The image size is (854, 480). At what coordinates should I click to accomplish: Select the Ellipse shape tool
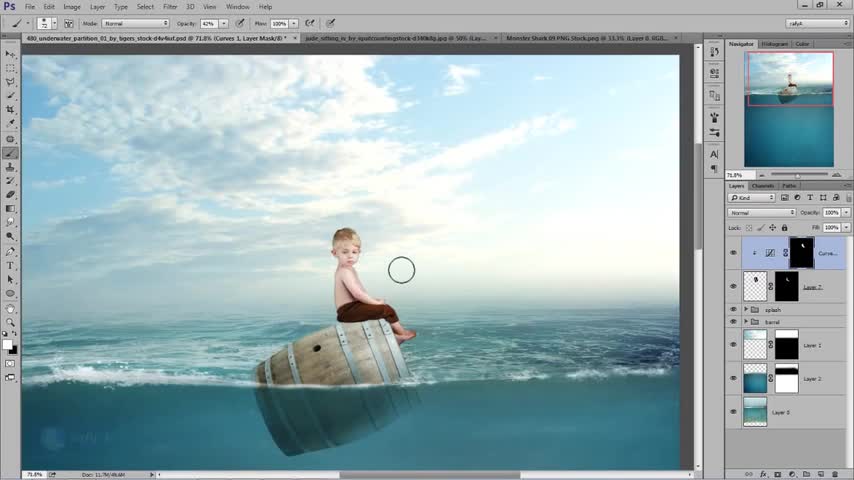tap(10, 294)
